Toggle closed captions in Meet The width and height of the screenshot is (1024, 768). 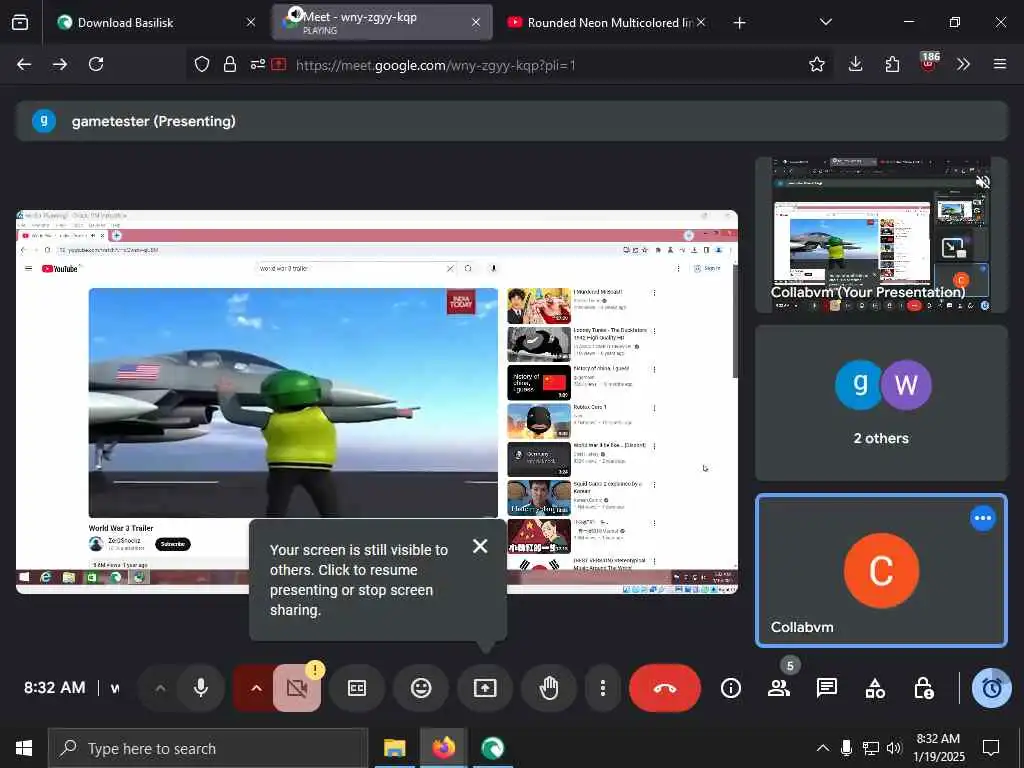357,688
